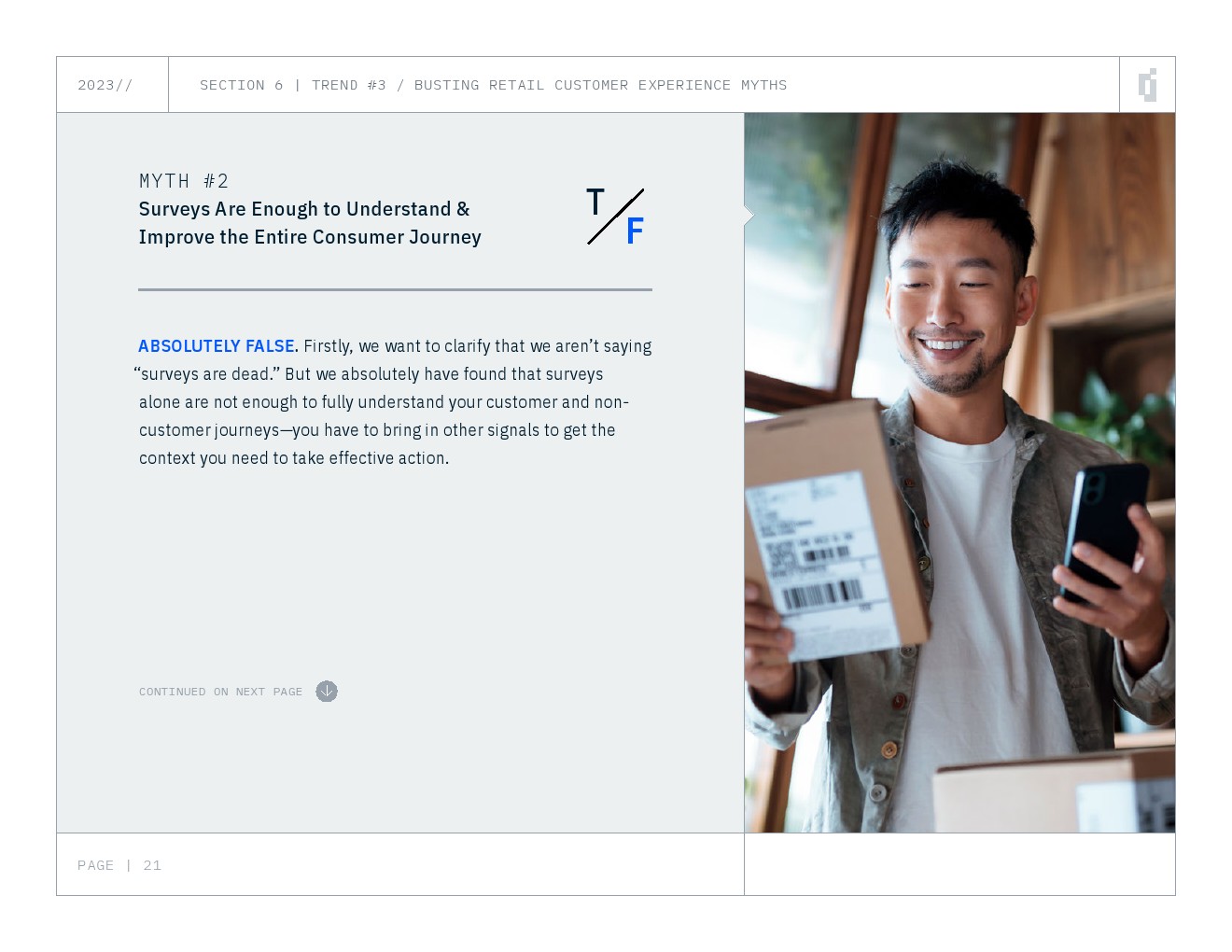Click the body paragraph about surveys
This screenshot has width=1232, height=952.
coord(395,402)
